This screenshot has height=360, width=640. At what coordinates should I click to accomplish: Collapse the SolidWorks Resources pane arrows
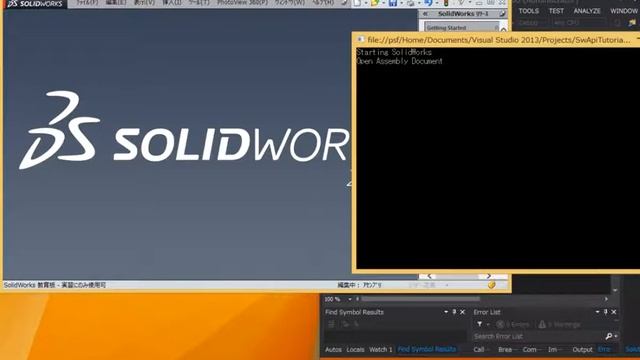426,14
